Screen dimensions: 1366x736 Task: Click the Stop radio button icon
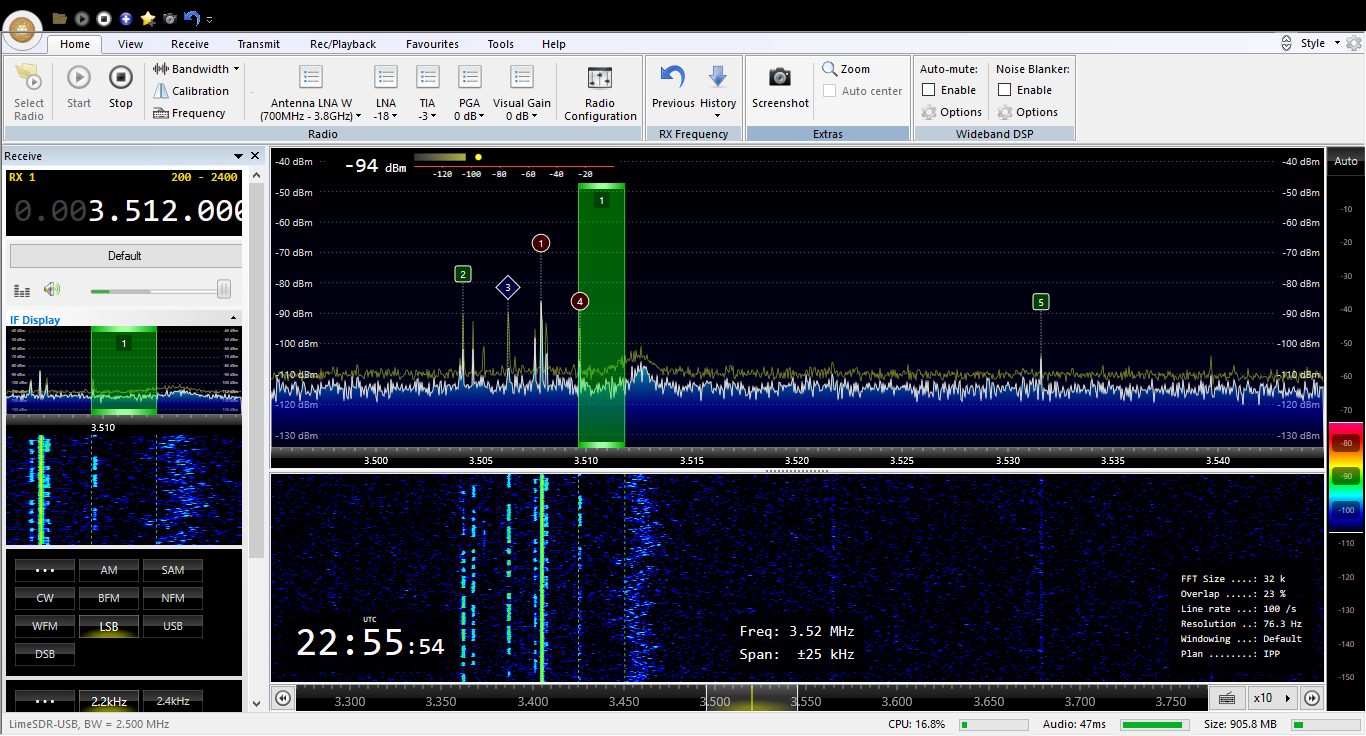click(x=120, y=78)
